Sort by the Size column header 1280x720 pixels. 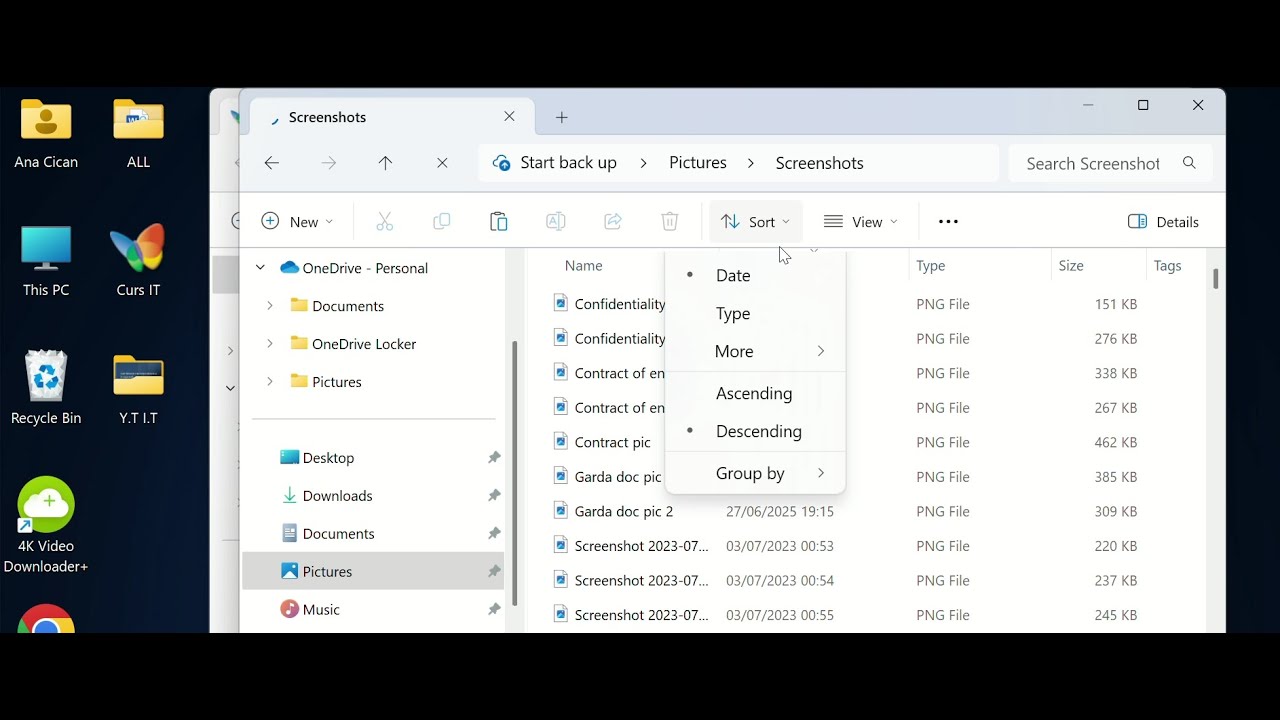[x=1071, y=266]
